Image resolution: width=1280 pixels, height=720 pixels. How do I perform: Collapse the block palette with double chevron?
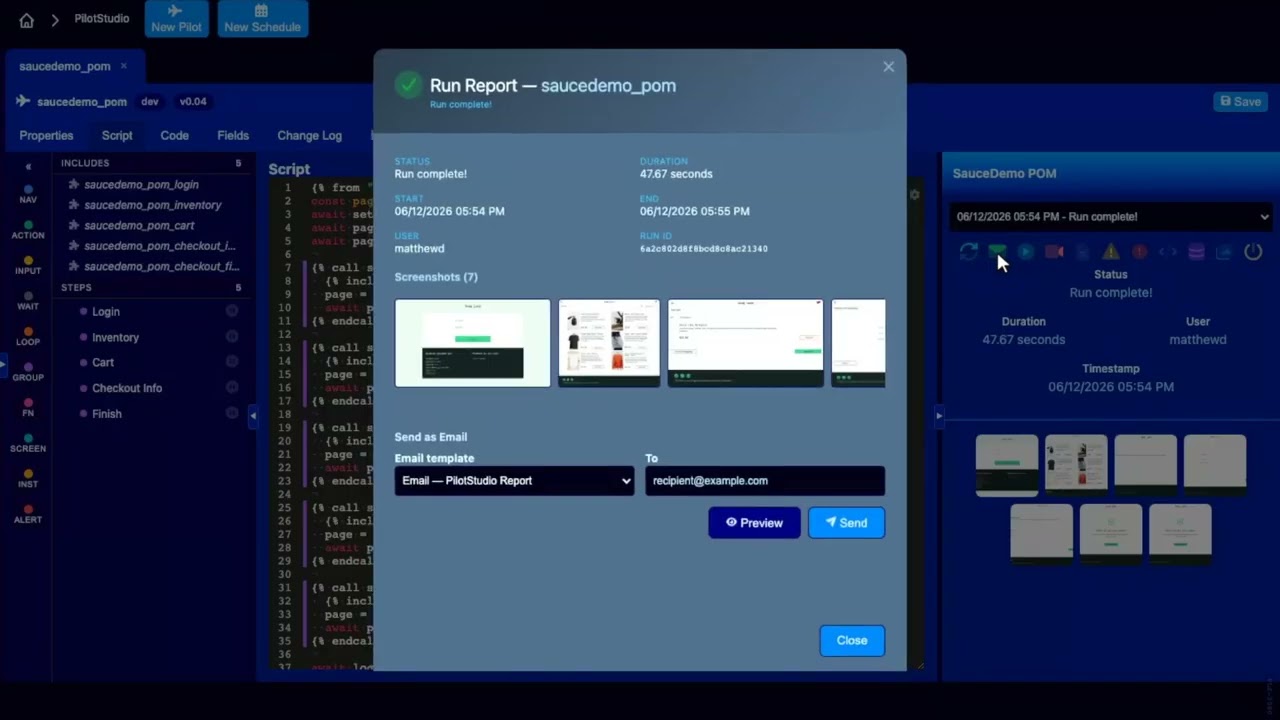(x=28, y=166)
